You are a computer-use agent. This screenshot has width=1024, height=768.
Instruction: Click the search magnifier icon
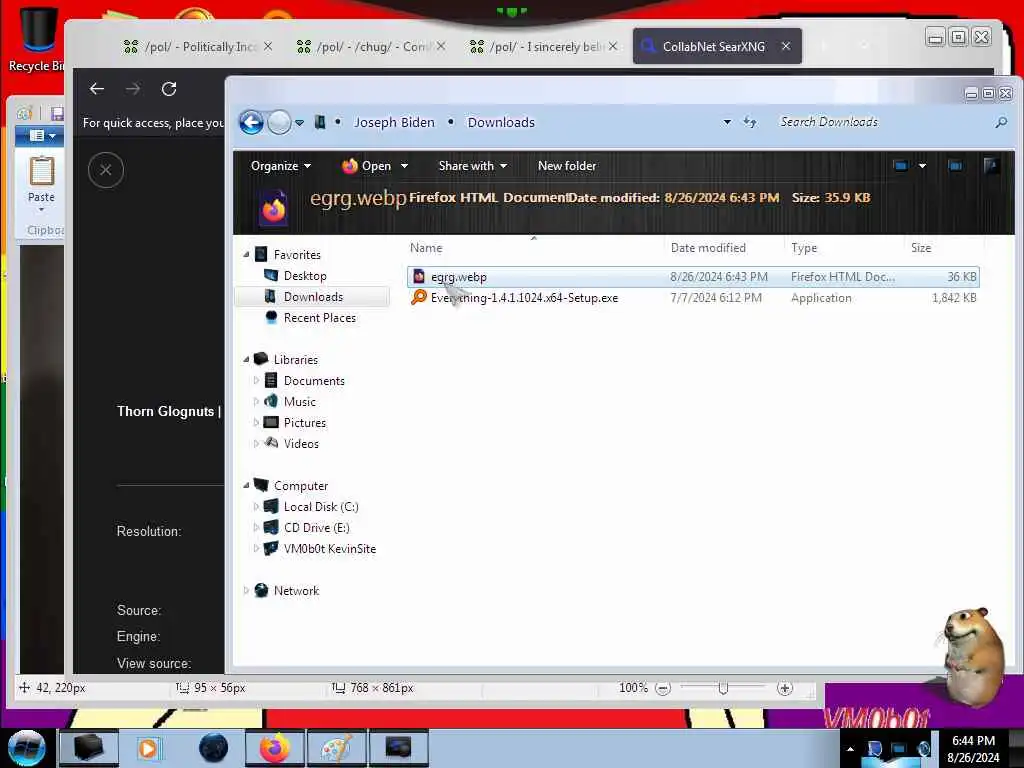(x=1000, y=122)
